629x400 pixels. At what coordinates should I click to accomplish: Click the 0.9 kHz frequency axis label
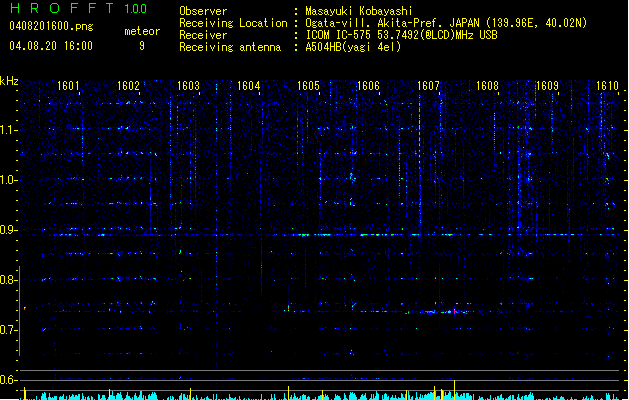(x=8, y=230)
